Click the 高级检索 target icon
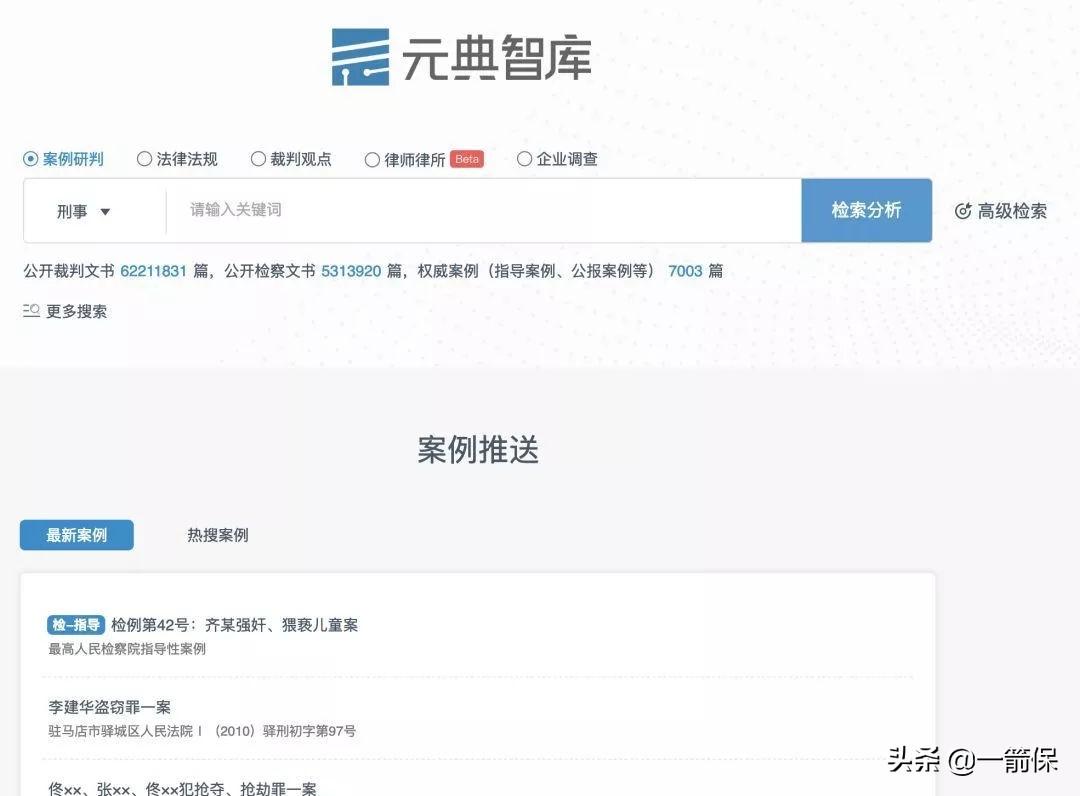The height and width of the screenshot is (796, 1080). coord(963,211)
